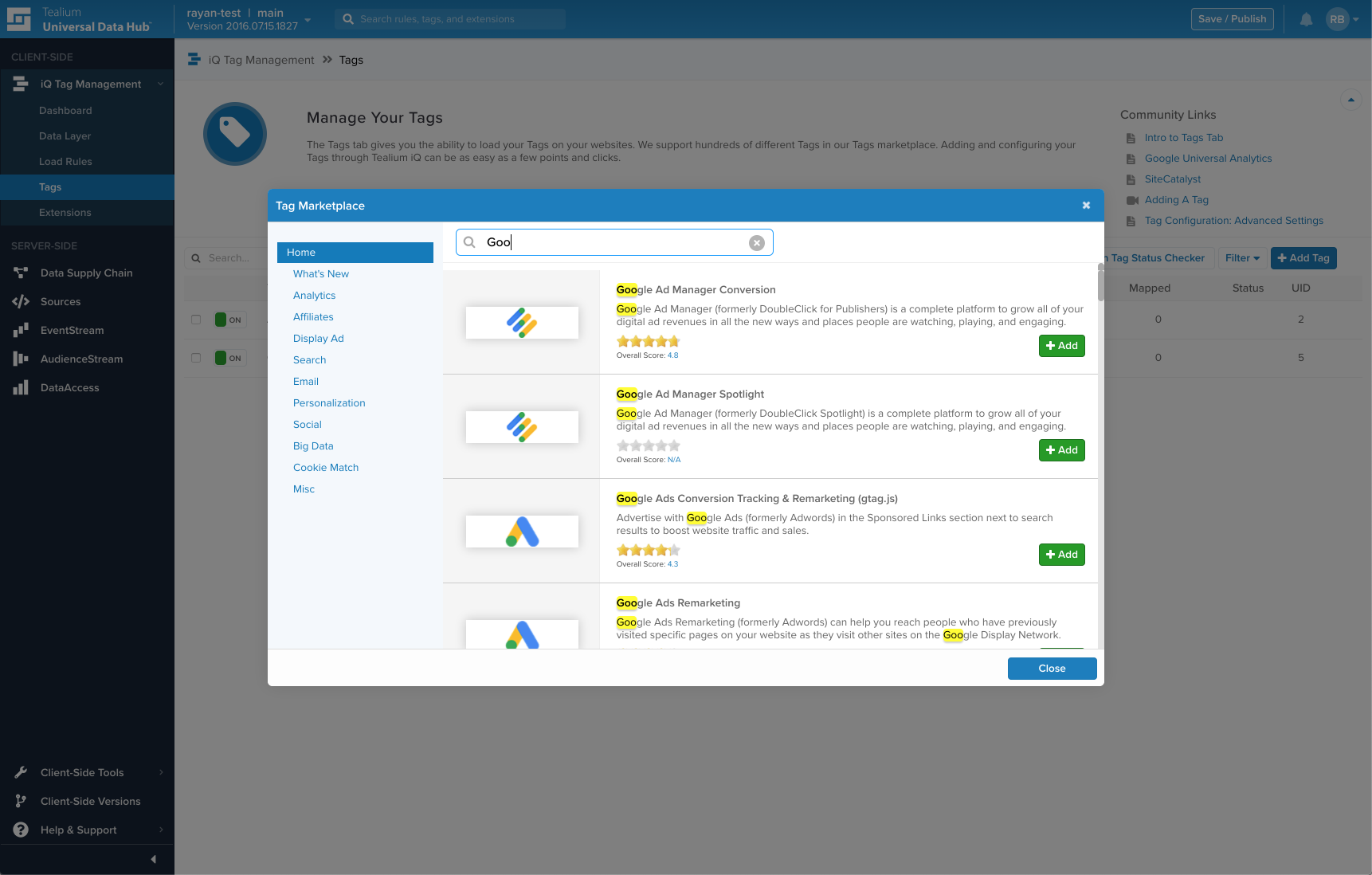
Task: Click the top bar search magnifier icon
Action: click(x=348, y=19)
